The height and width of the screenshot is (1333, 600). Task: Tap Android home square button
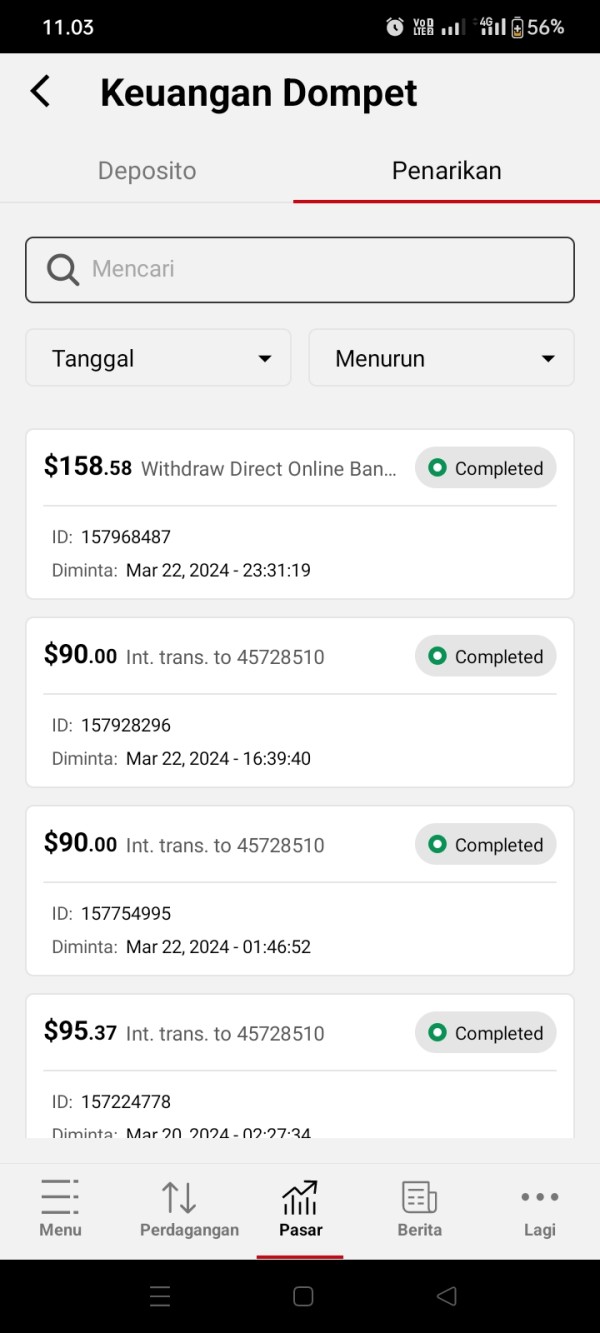pos(303,1296)
